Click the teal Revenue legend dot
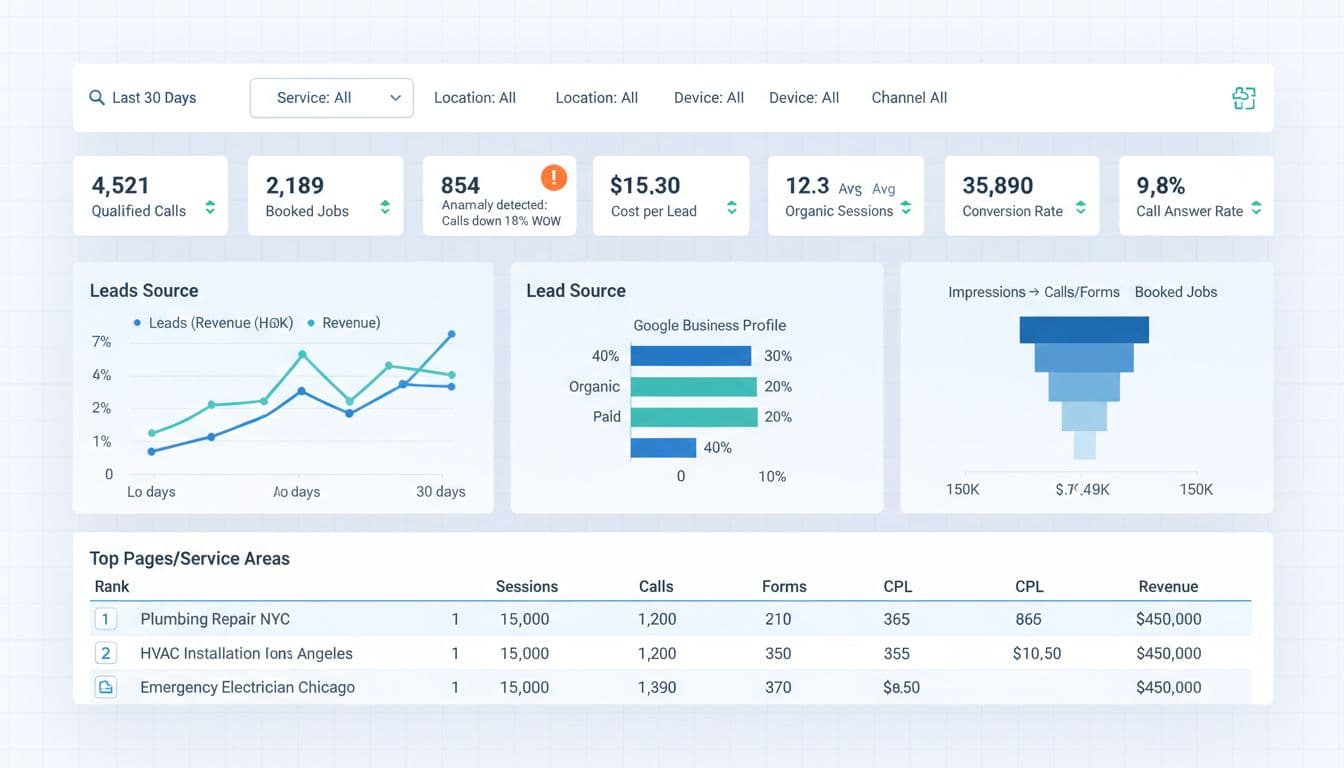This screenshot has width=1344, height=768. pos(311,323)
